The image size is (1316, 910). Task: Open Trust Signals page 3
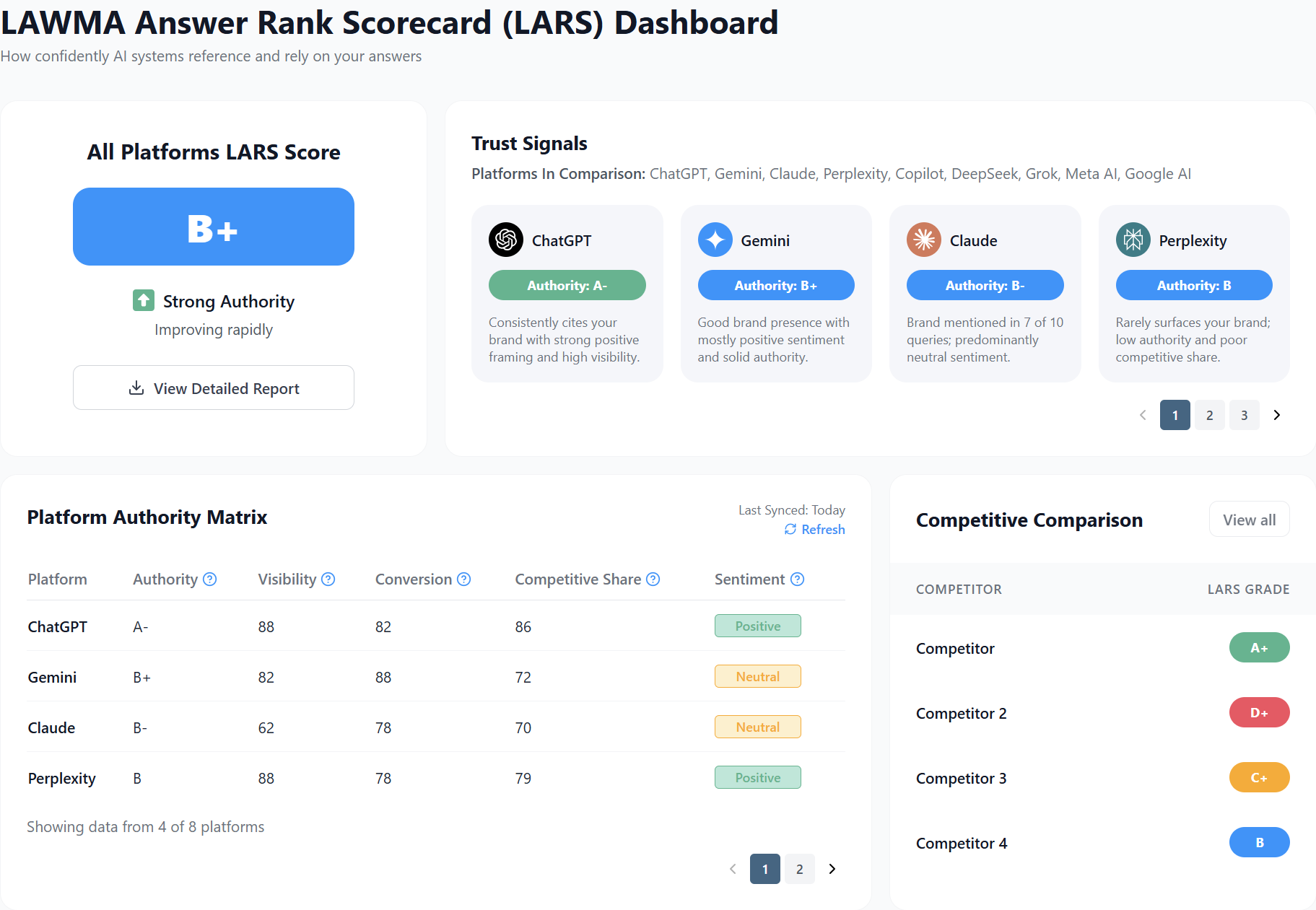1244,415
